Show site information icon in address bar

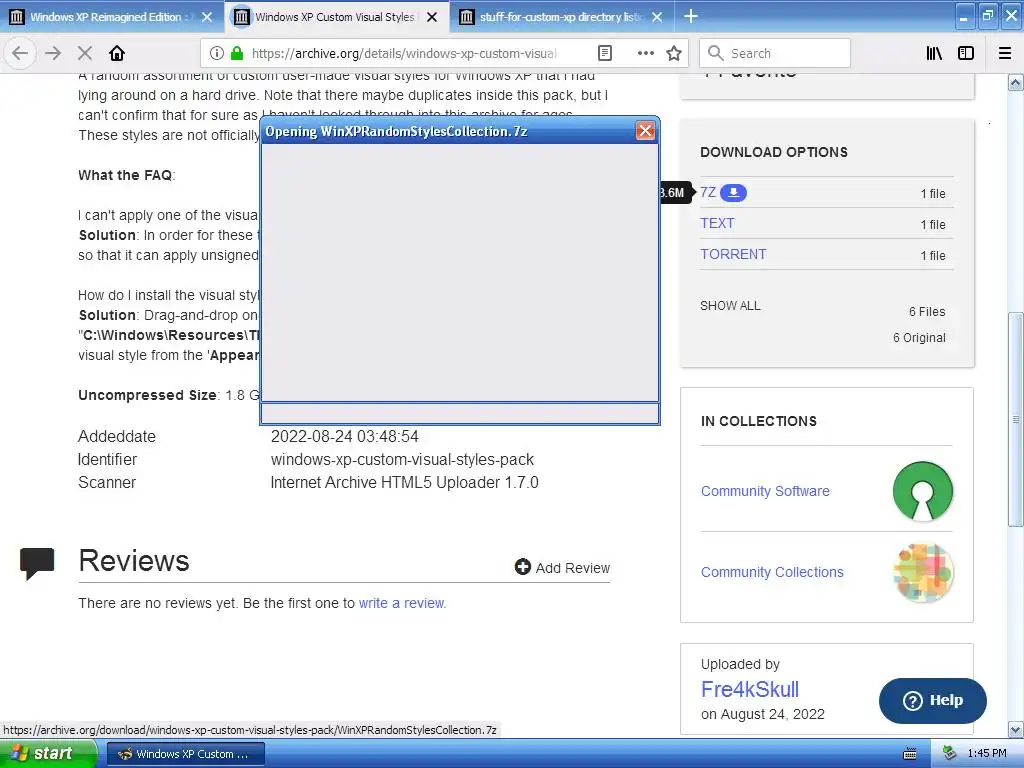click(217, 54)
